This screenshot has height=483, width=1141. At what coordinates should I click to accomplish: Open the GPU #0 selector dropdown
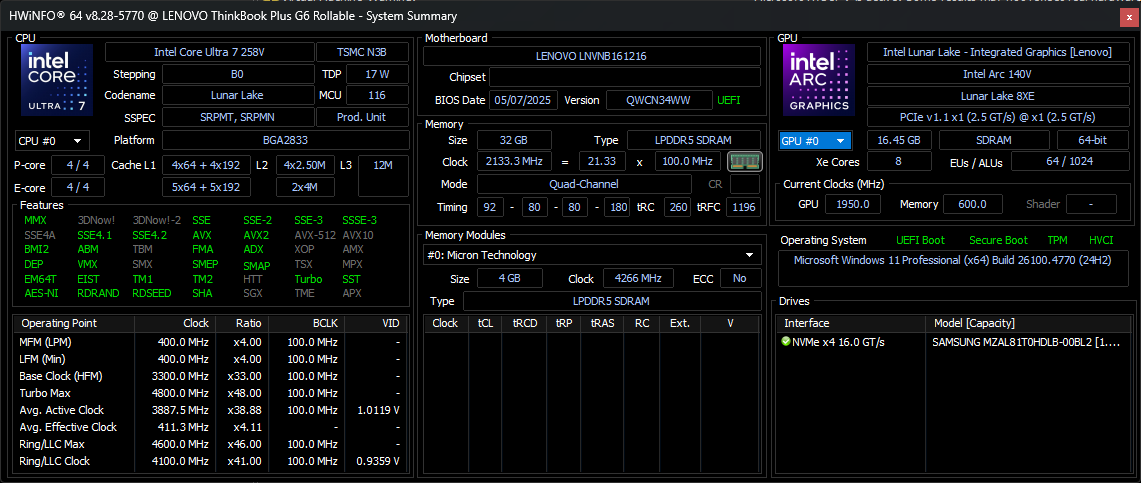(x=815, y=140)
